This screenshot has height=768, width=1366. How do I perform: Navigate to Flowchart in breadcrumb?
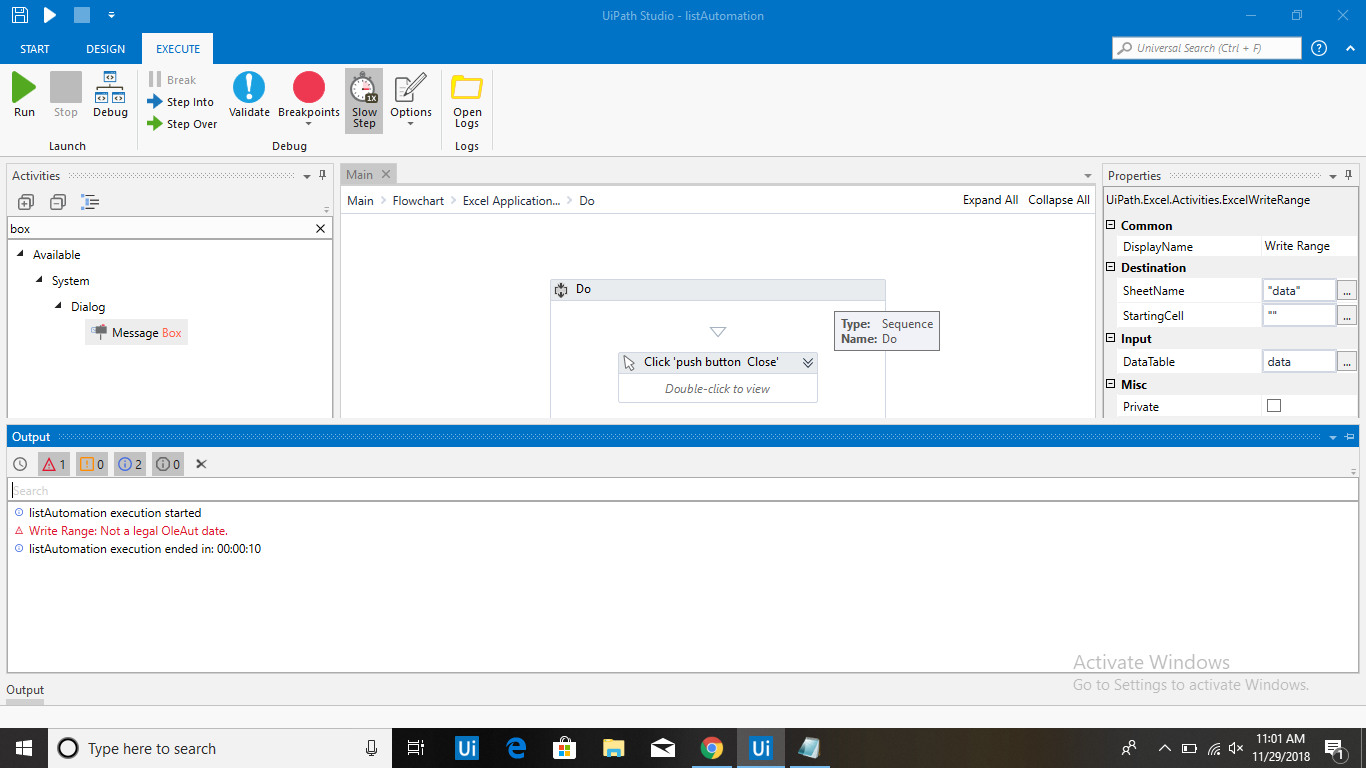[418, 201]
